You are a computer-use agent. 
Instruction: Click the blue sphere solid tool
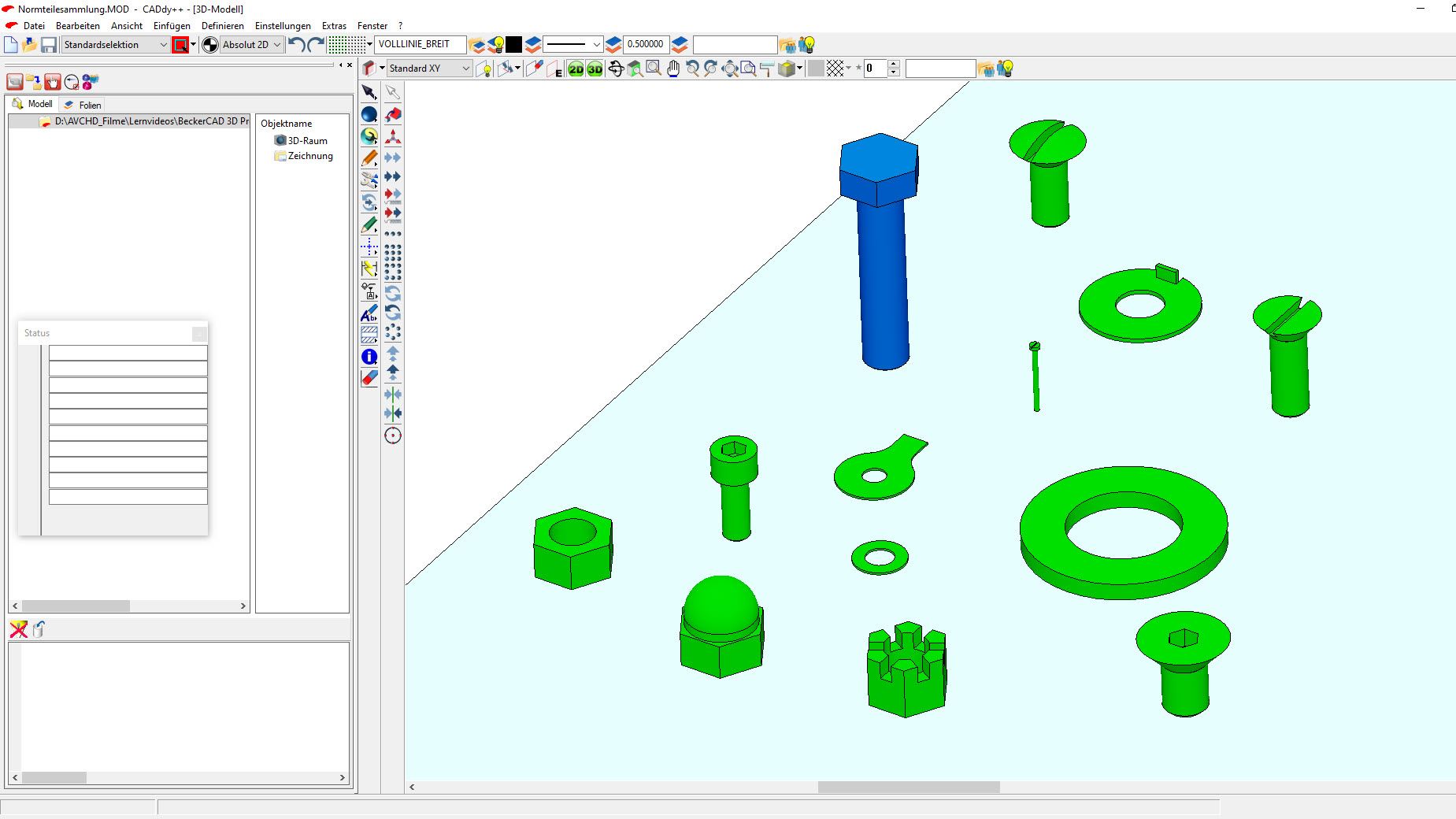369,115
